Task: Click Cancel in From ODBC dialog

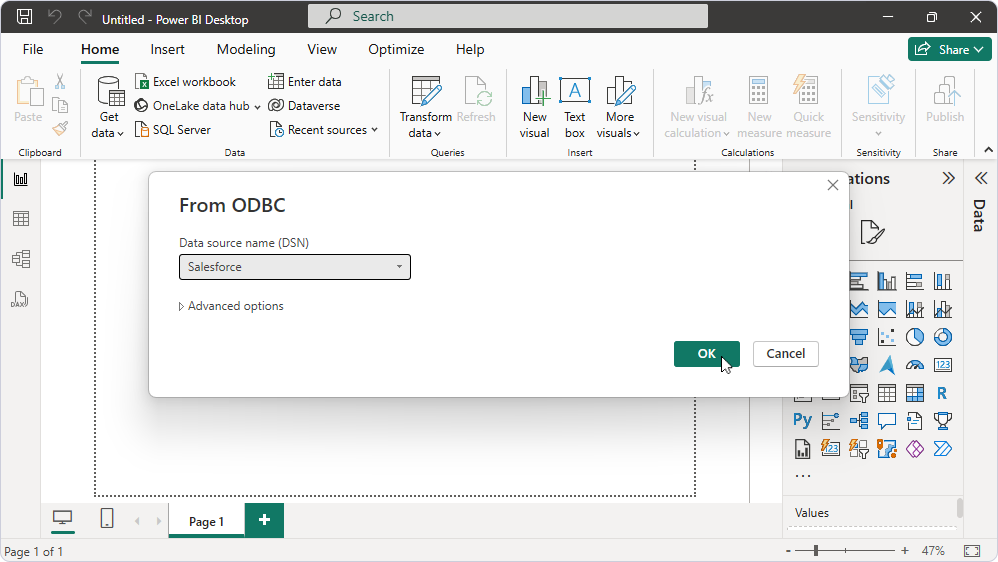Action: [x=785, y=354]
